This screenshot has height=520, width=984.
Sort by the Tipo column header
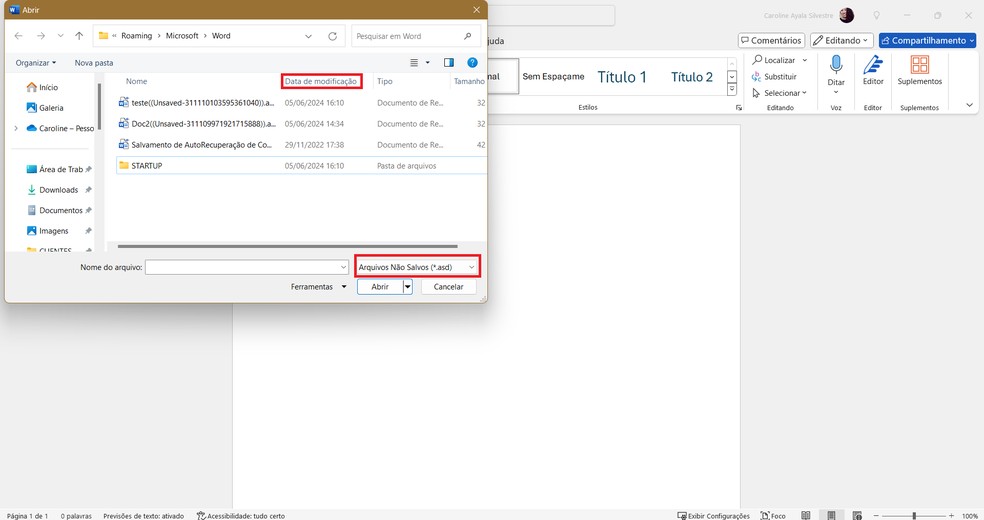tap(385, 81)
